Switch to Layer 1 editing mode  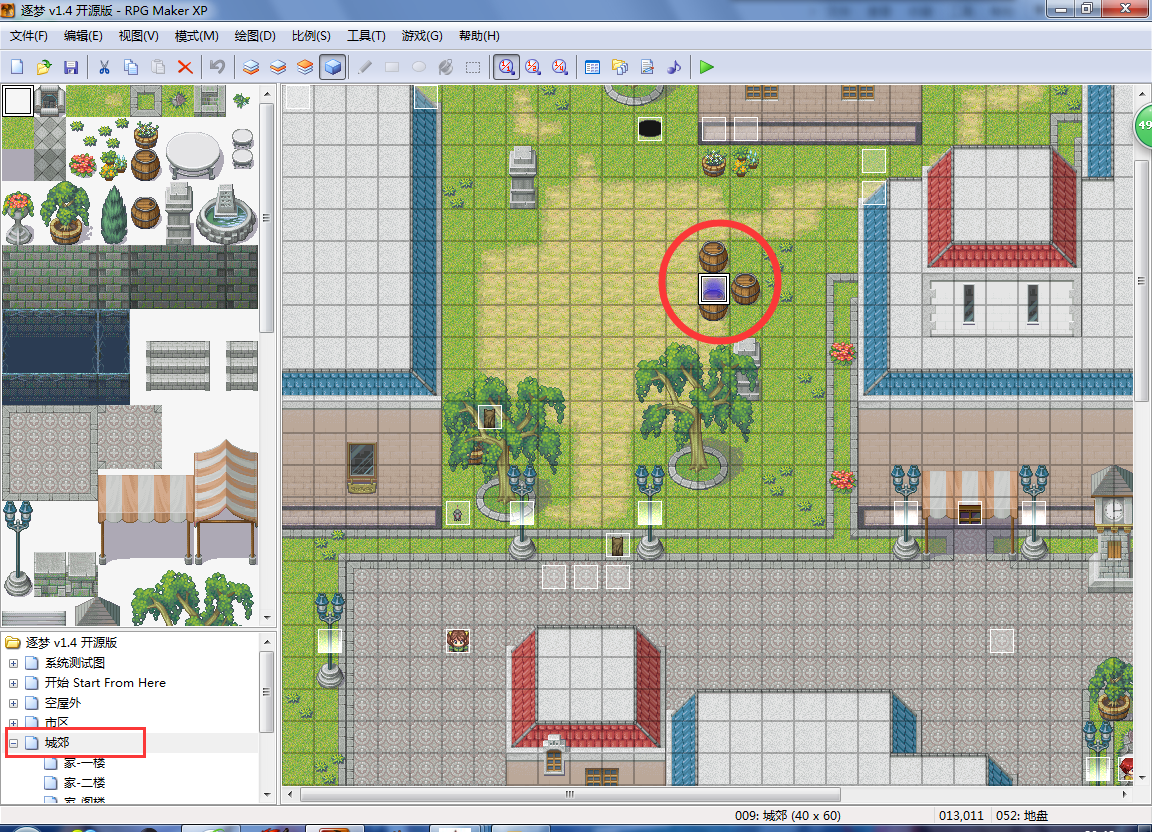(251, 68)
